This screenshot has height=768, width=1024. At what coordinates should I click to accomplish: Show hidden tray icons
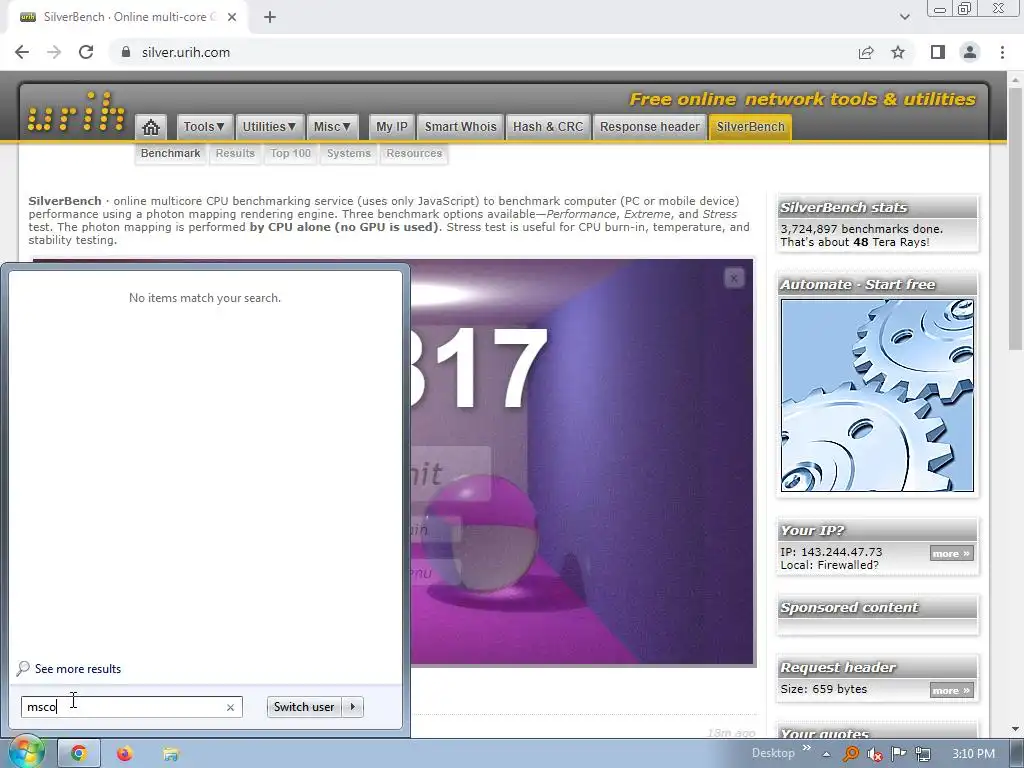(x=827, y=754)
